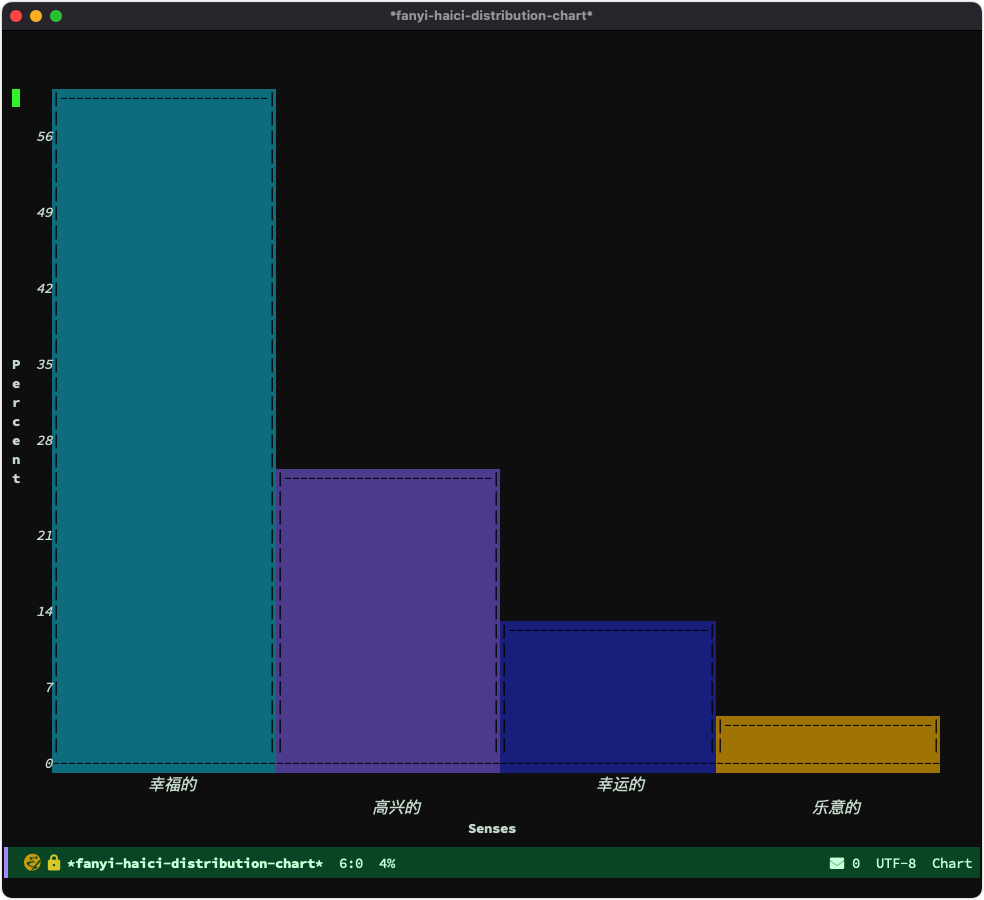Image resolution: width=984 pixels, height=900 pixels.
Task: Click the 35 y-axis tick label
Action: (45, 364)
